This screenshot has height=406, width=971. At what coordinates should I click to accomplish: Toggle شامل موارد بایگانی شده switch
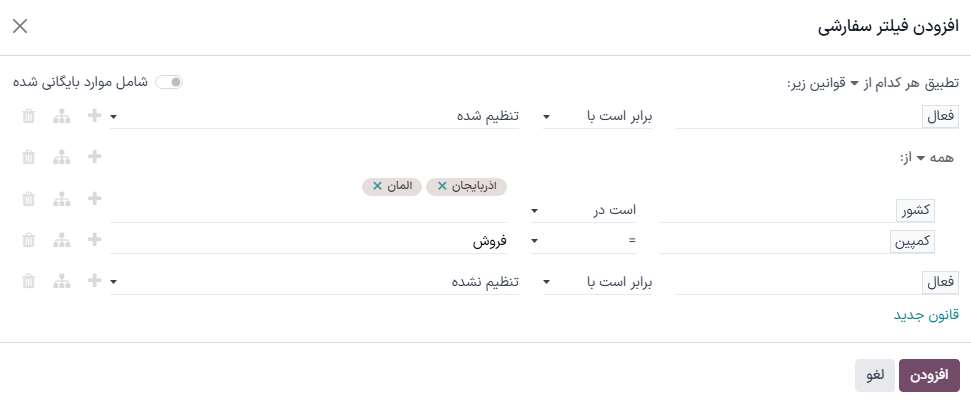tap(169, 82)
